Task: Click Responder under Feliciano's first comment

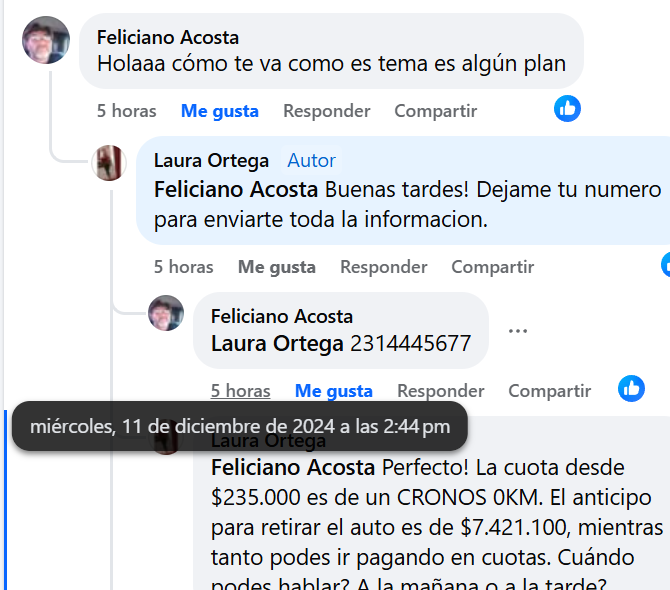Action: point(326,111)
